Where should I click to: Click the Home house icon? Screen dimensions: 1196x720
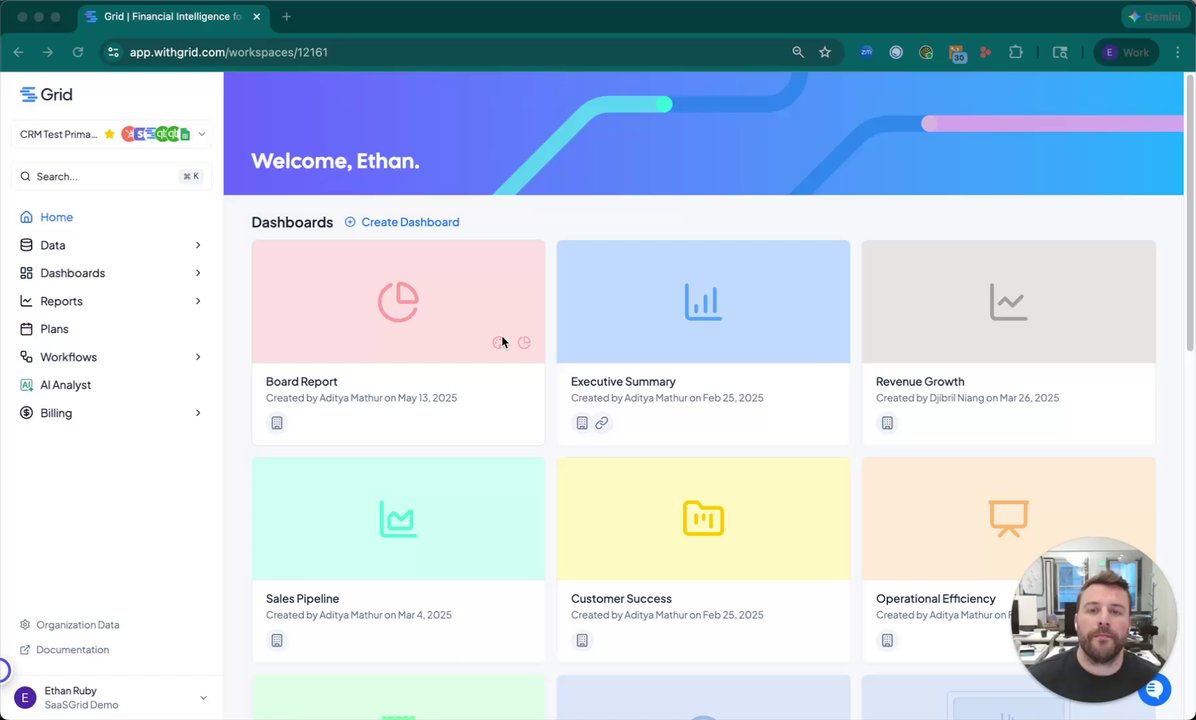click(x=27, y=217)
